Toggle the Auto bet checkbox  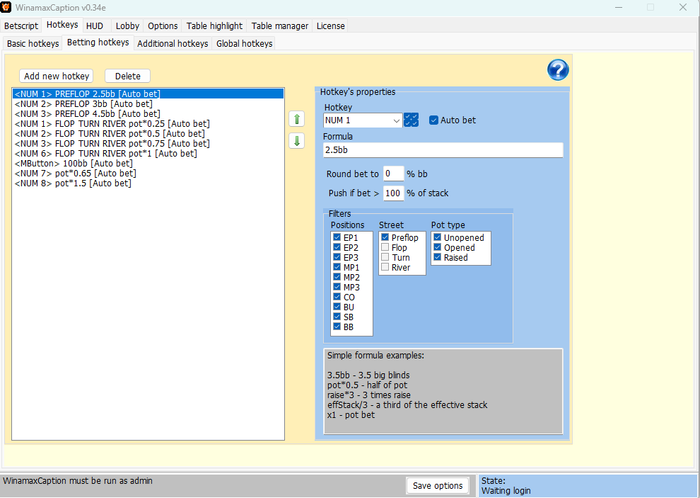433,120
